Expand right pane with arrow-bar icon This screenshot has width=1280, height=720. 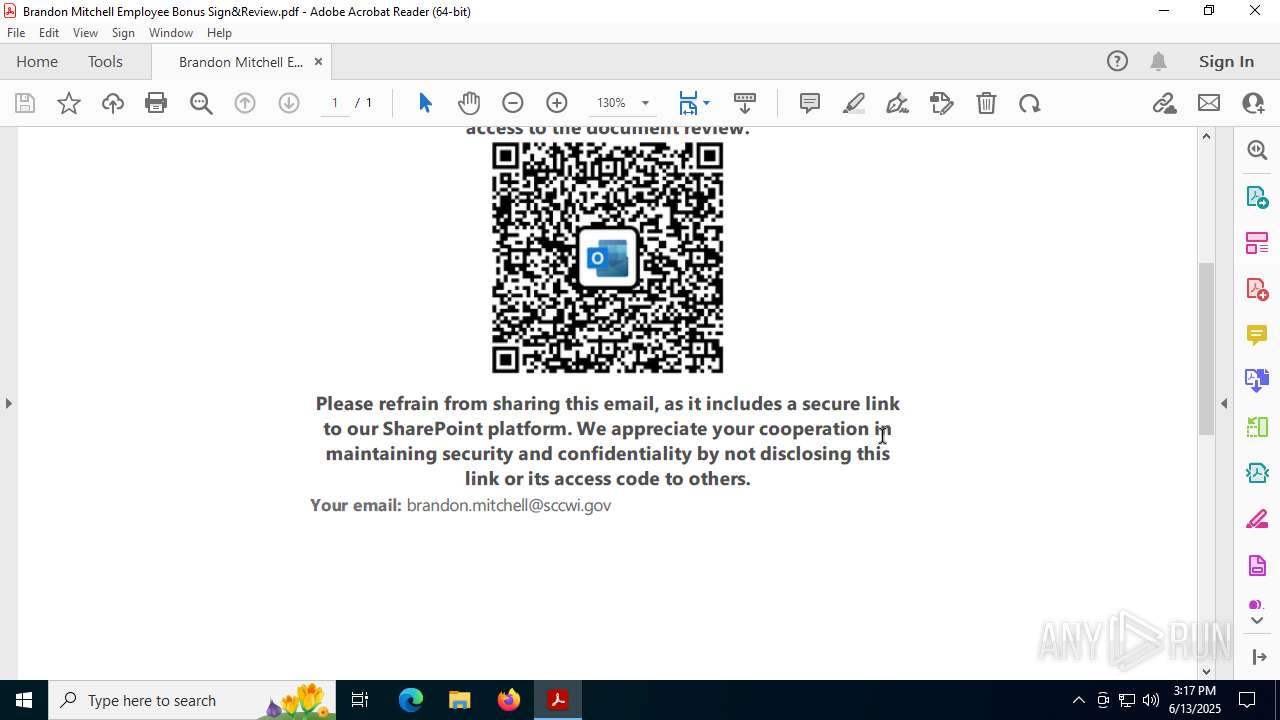click(1259, 657)
